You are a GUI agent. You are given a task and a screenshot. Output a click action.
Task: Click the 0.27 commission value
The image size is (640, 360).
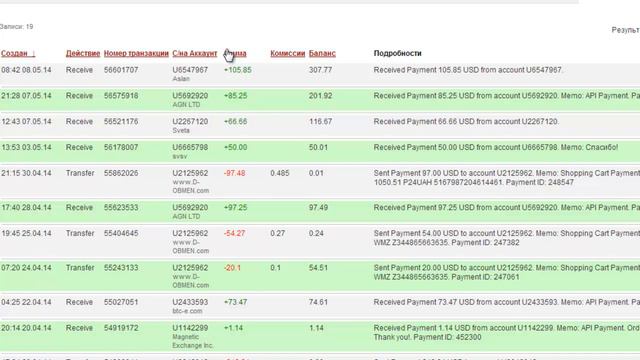pyautogui.click(x=278, y=233)
